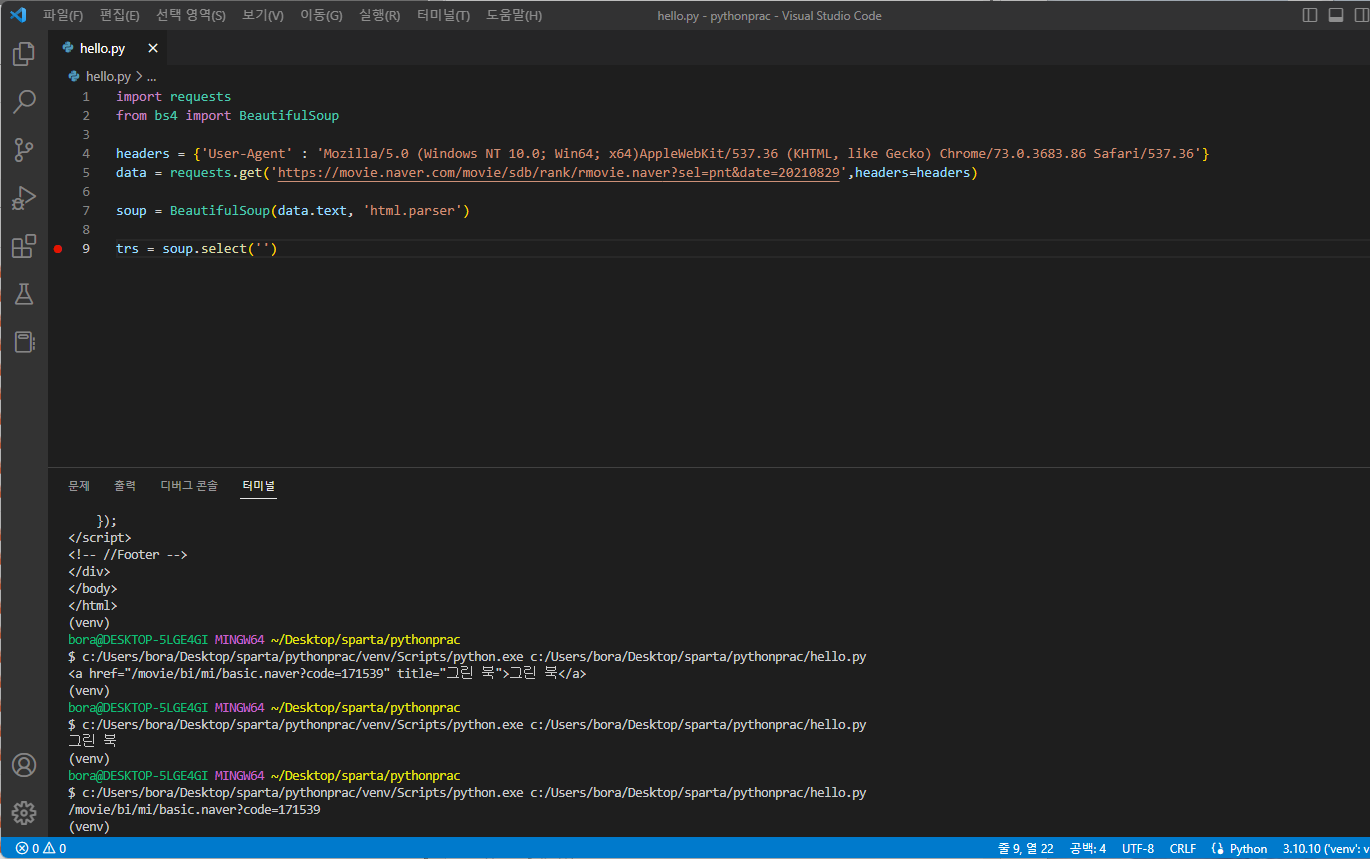Open the 파일(F) menu
The width and height of the screenshot is (1370, 859).
click(63, 16)
